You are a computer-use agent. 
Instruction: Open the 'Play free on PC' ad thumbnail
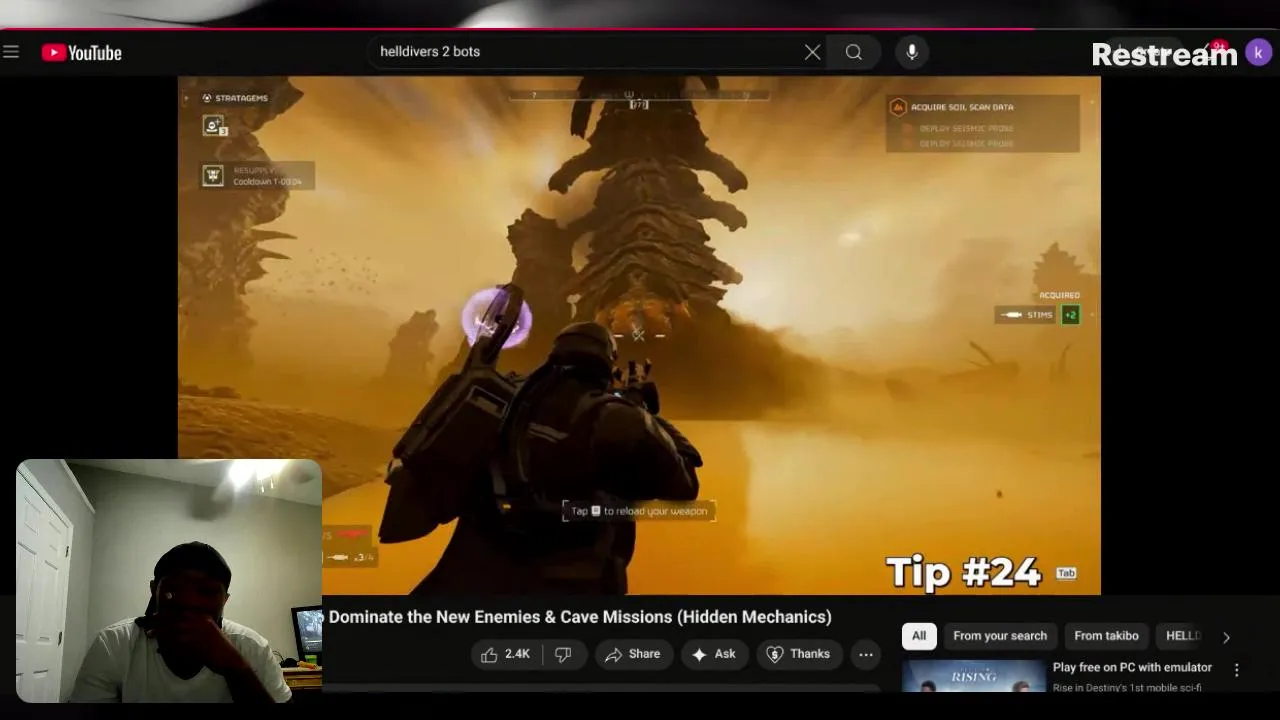tap(974, 676)
